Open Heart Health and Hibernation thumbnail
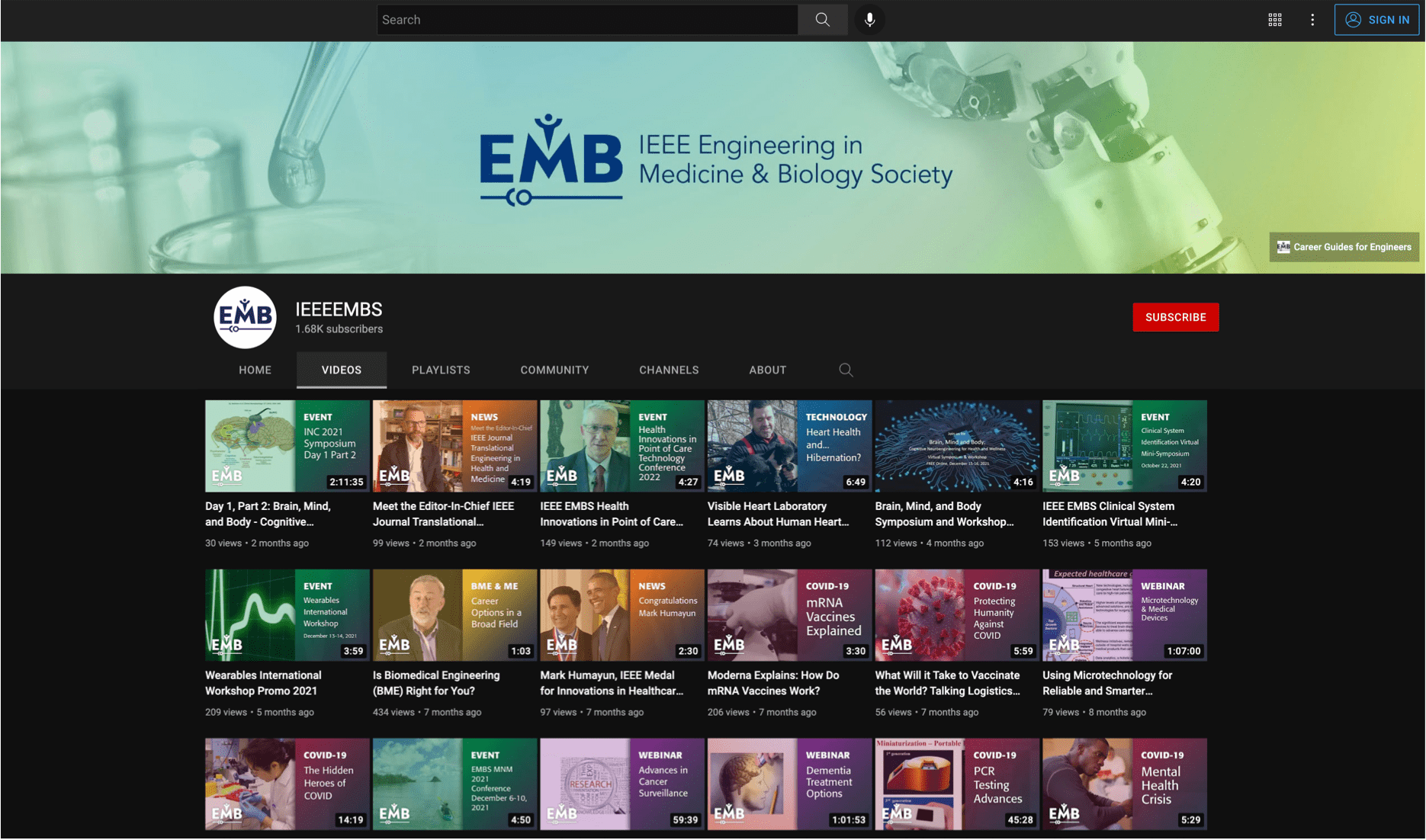Image resolution: width=1426 pixels, height=840 pixels. (x=789, y=446)
